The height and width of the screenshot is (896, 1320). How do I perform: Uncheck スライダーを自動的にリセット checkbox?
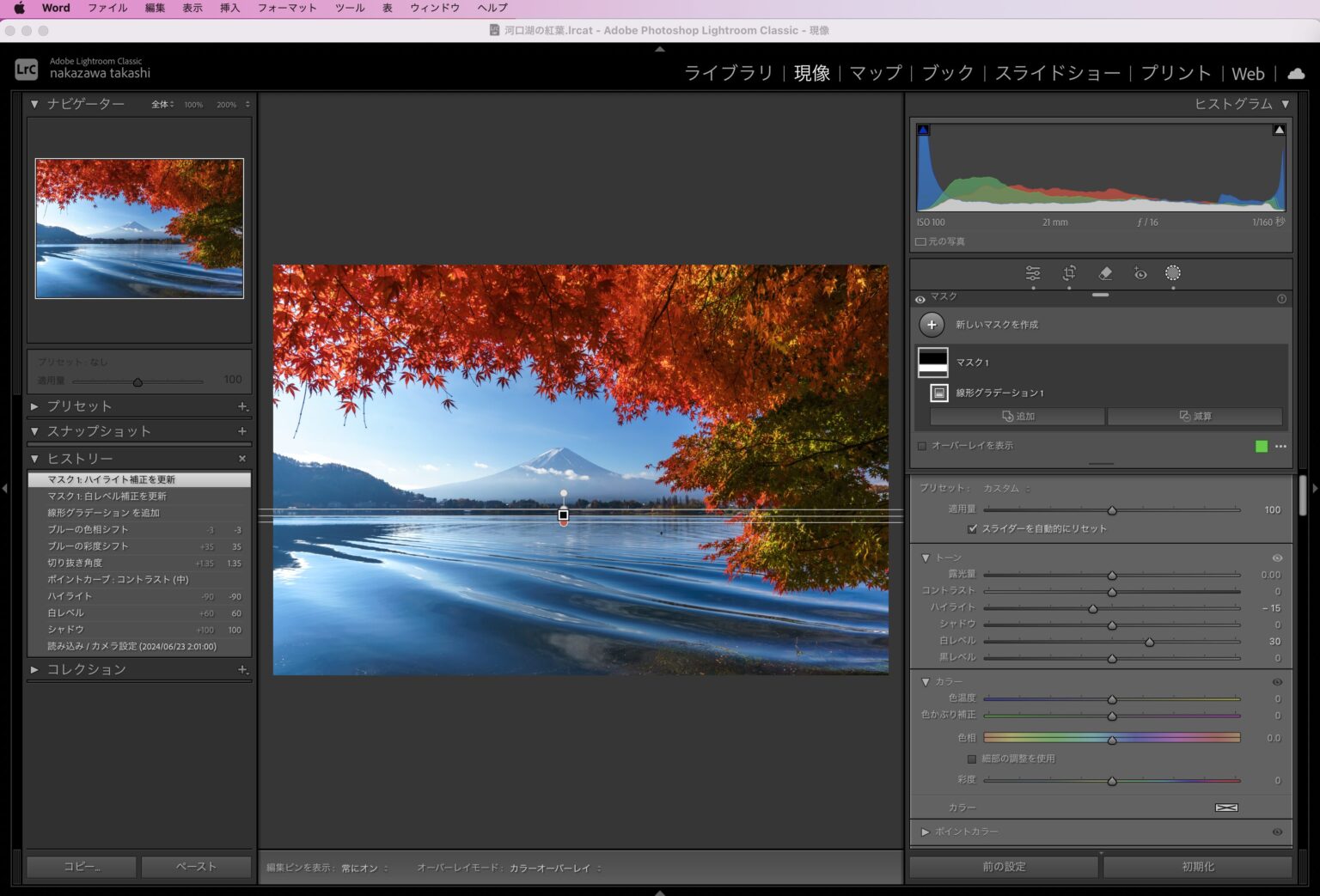coord(972,529)
